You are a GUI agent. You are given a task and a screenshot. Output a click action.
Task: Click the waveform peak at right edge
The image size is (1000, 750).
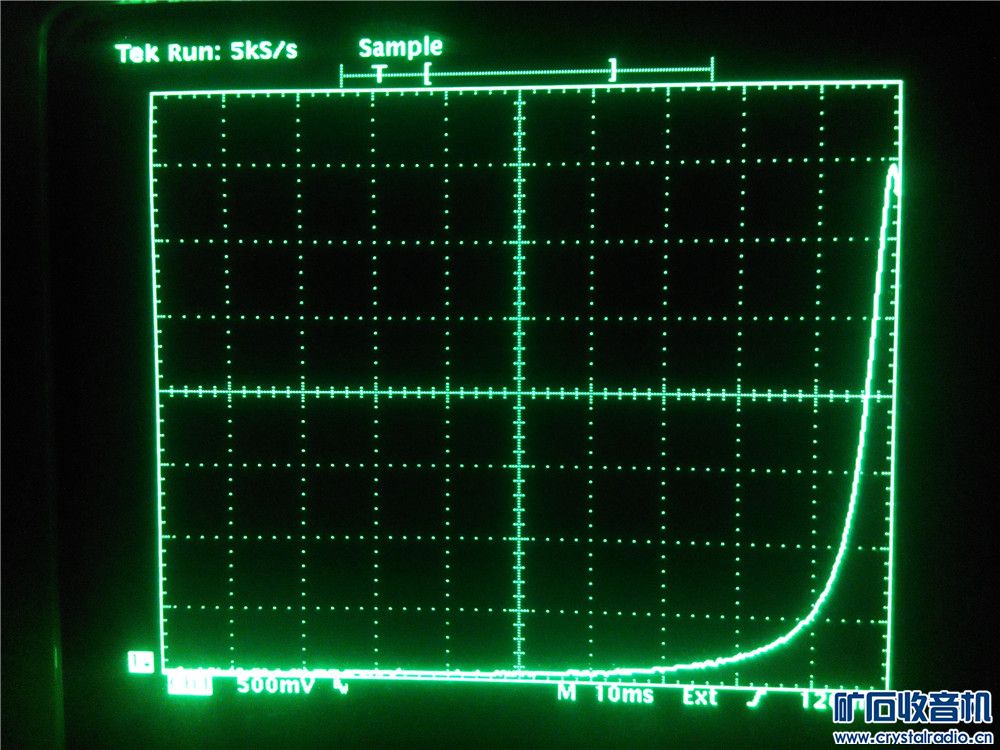coord(892,171)
